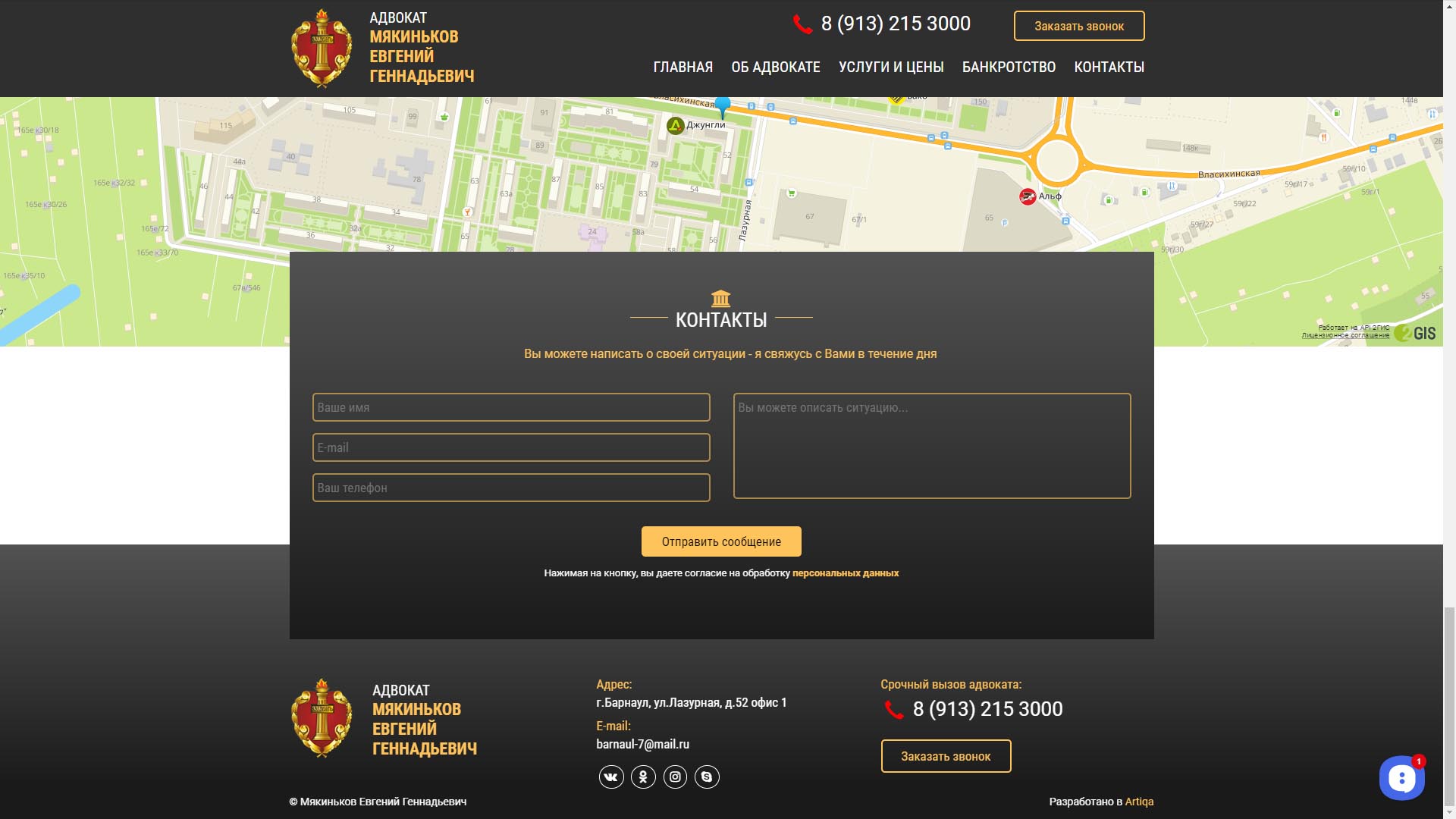Open the VK social network icon
The width and height of the screenshot is (1456, 819).
[611, 777]
